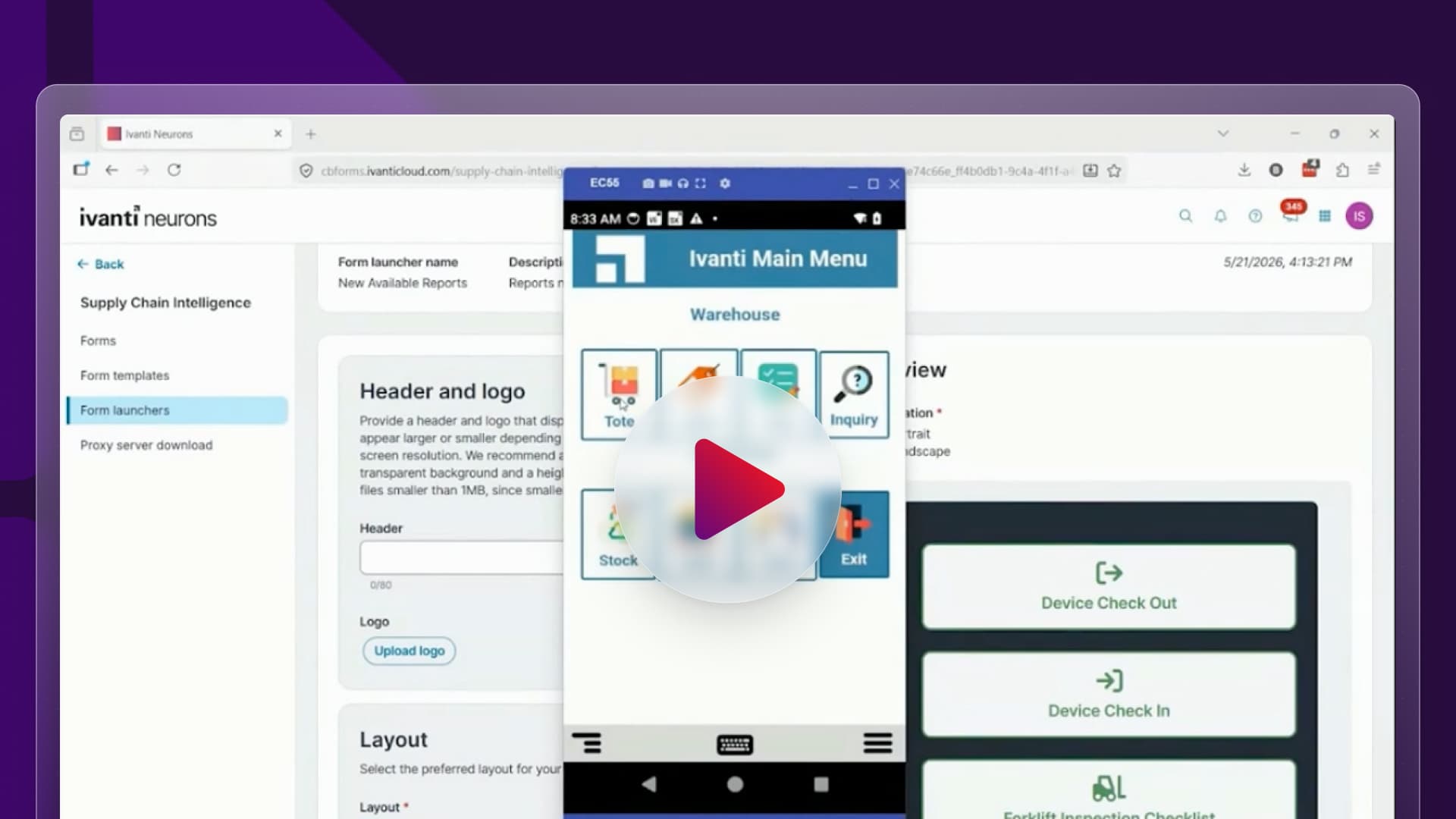Open the on-screen keyboard icon
Screen dimensions: 1456x819
pos(735,744)
